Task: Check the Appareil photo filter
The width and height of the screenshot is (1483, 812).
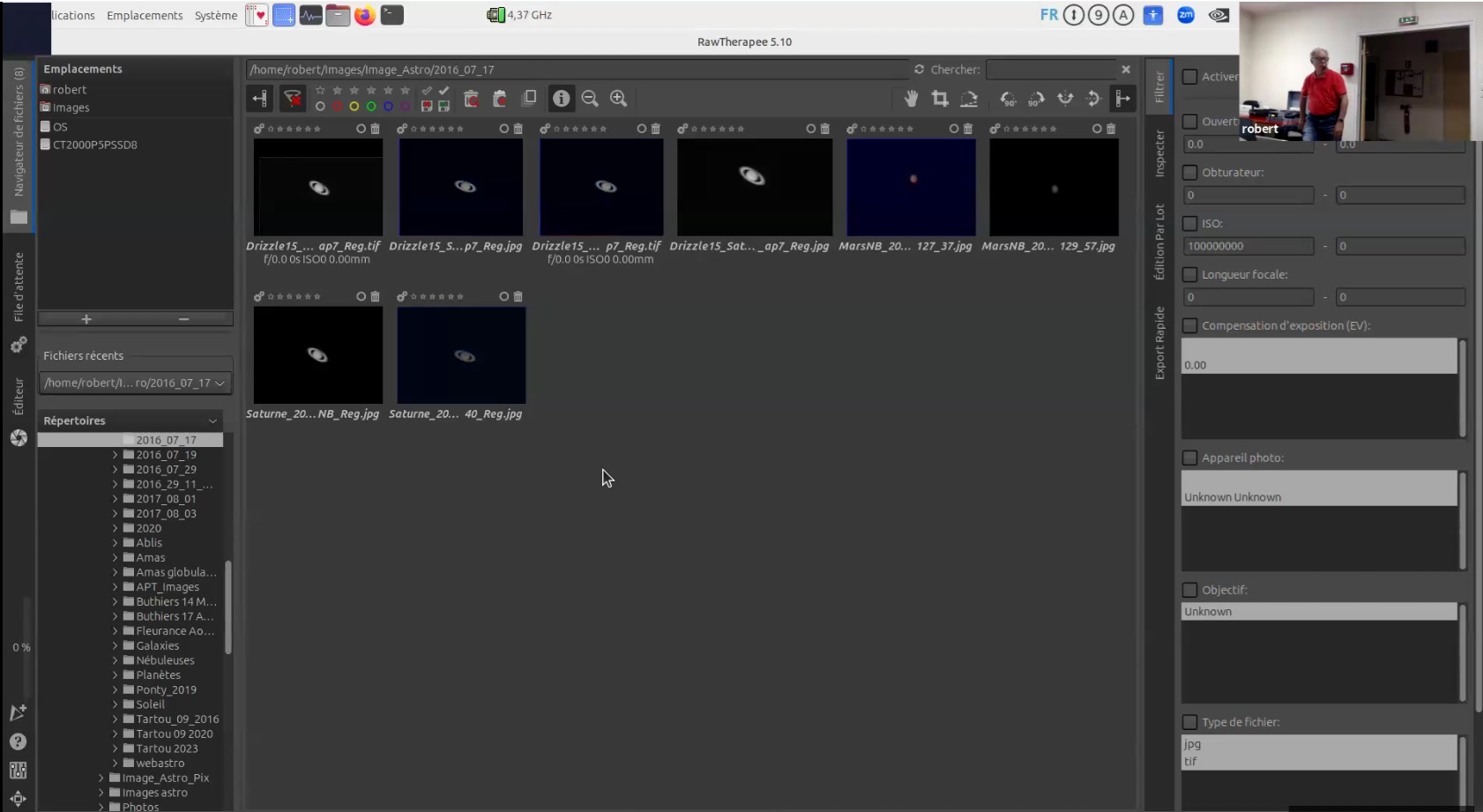Action: 1189,458
